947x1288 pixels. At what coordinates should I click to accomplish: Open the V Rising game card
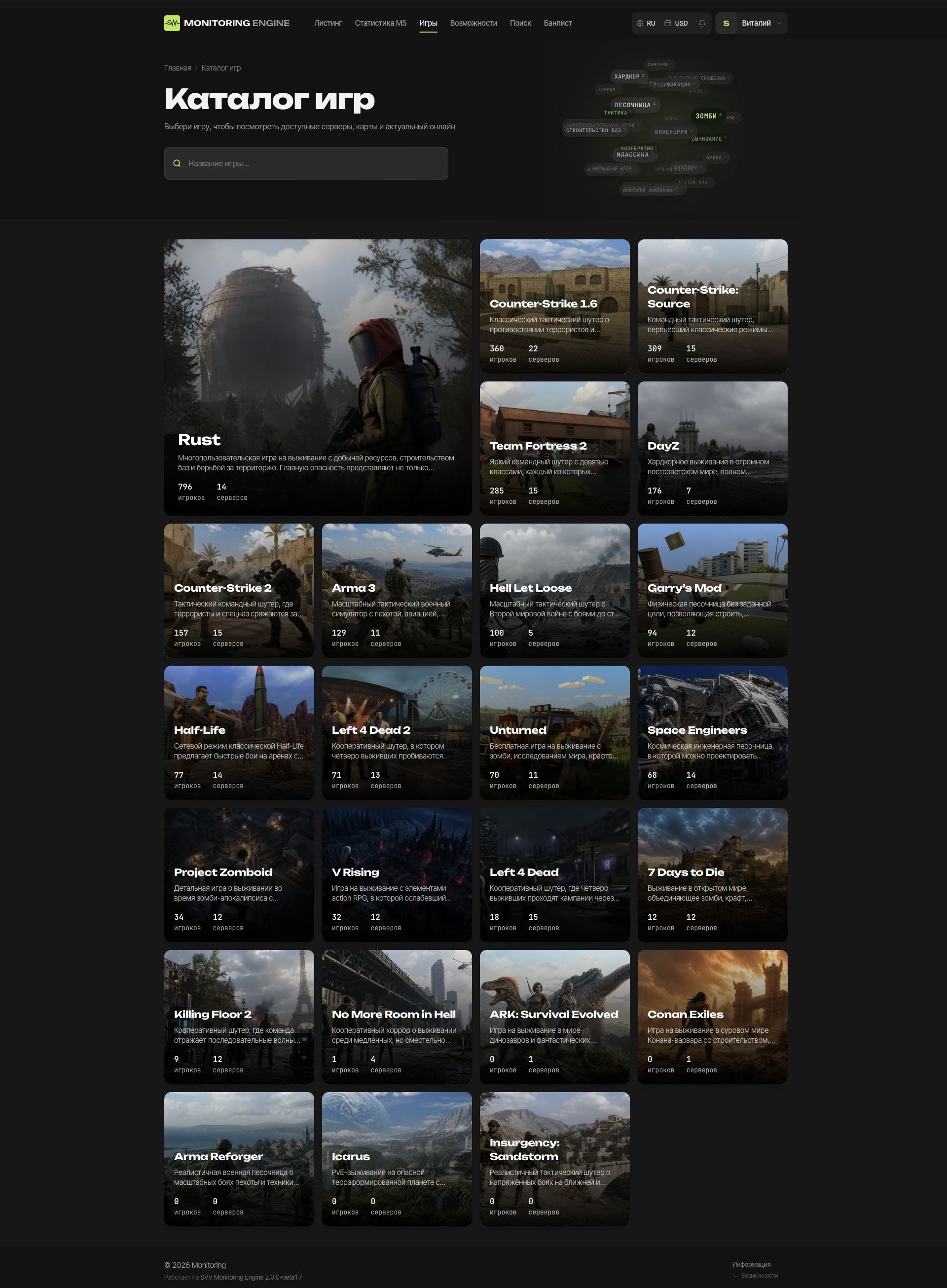pos(397,874)
